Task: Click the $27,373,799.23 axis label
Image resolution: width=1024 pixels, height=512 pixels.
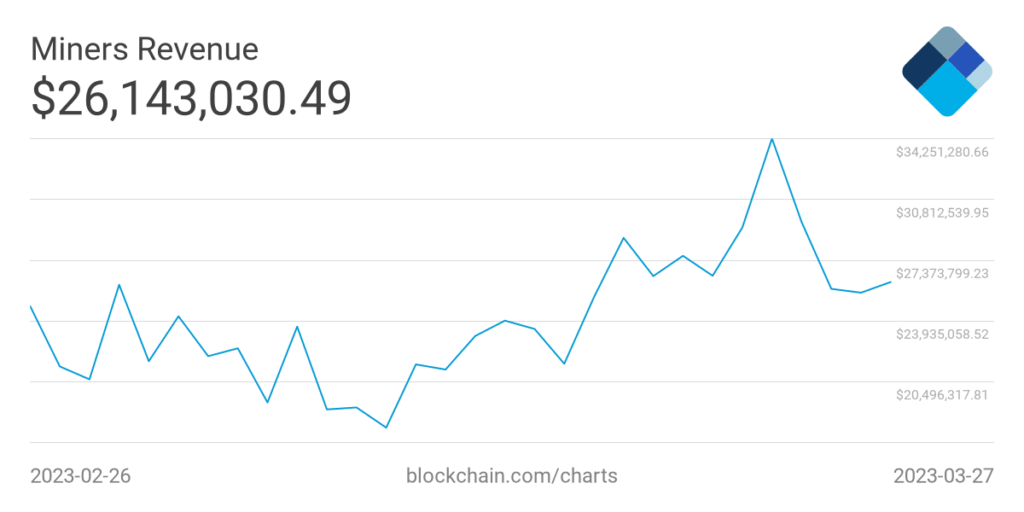Action: pos(942,273)
